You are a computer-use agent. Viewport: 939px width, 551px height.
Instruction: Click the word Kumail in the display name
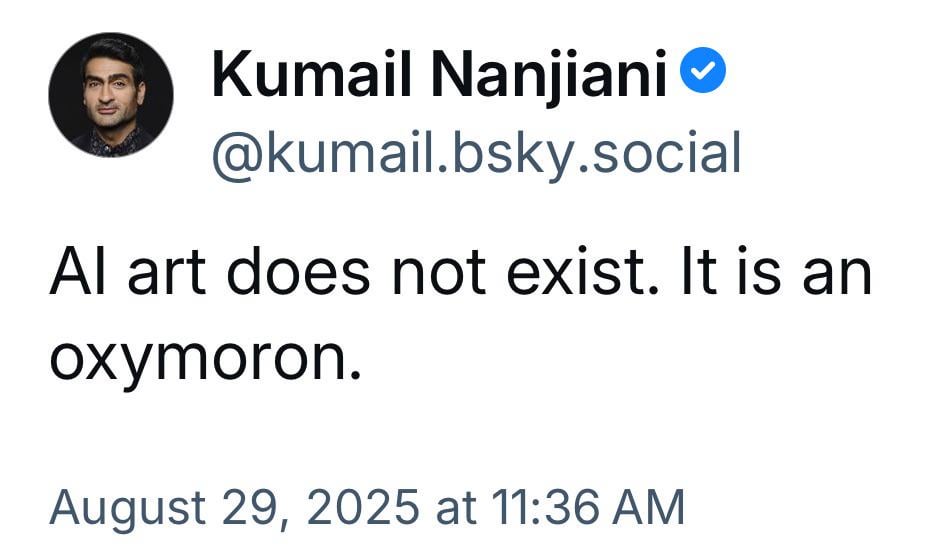pyautogui.click(x=312, y=73)
